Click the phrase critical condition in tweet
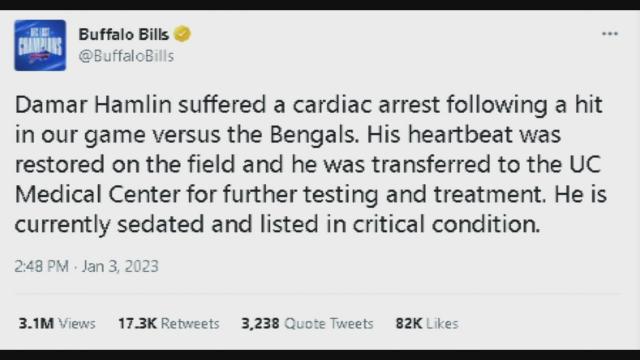 point(446,224)
